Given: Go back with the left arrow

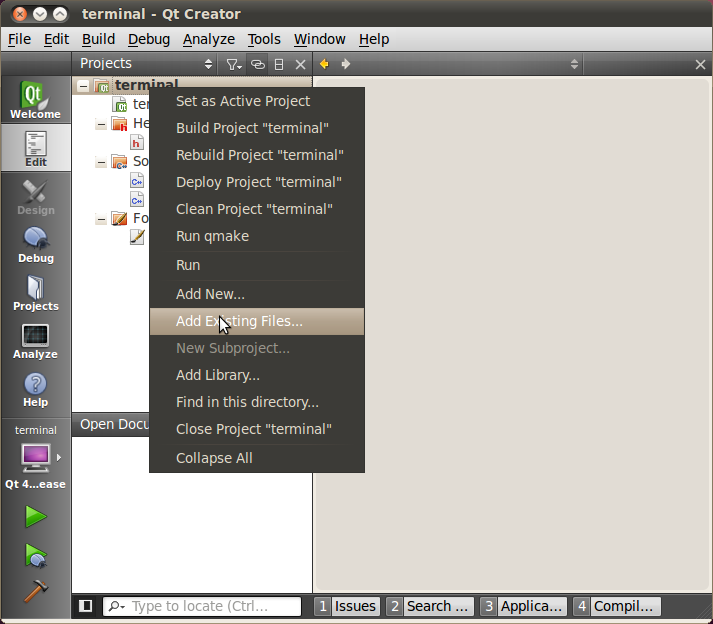Looking at the screenshot, I should click(324, 64).
